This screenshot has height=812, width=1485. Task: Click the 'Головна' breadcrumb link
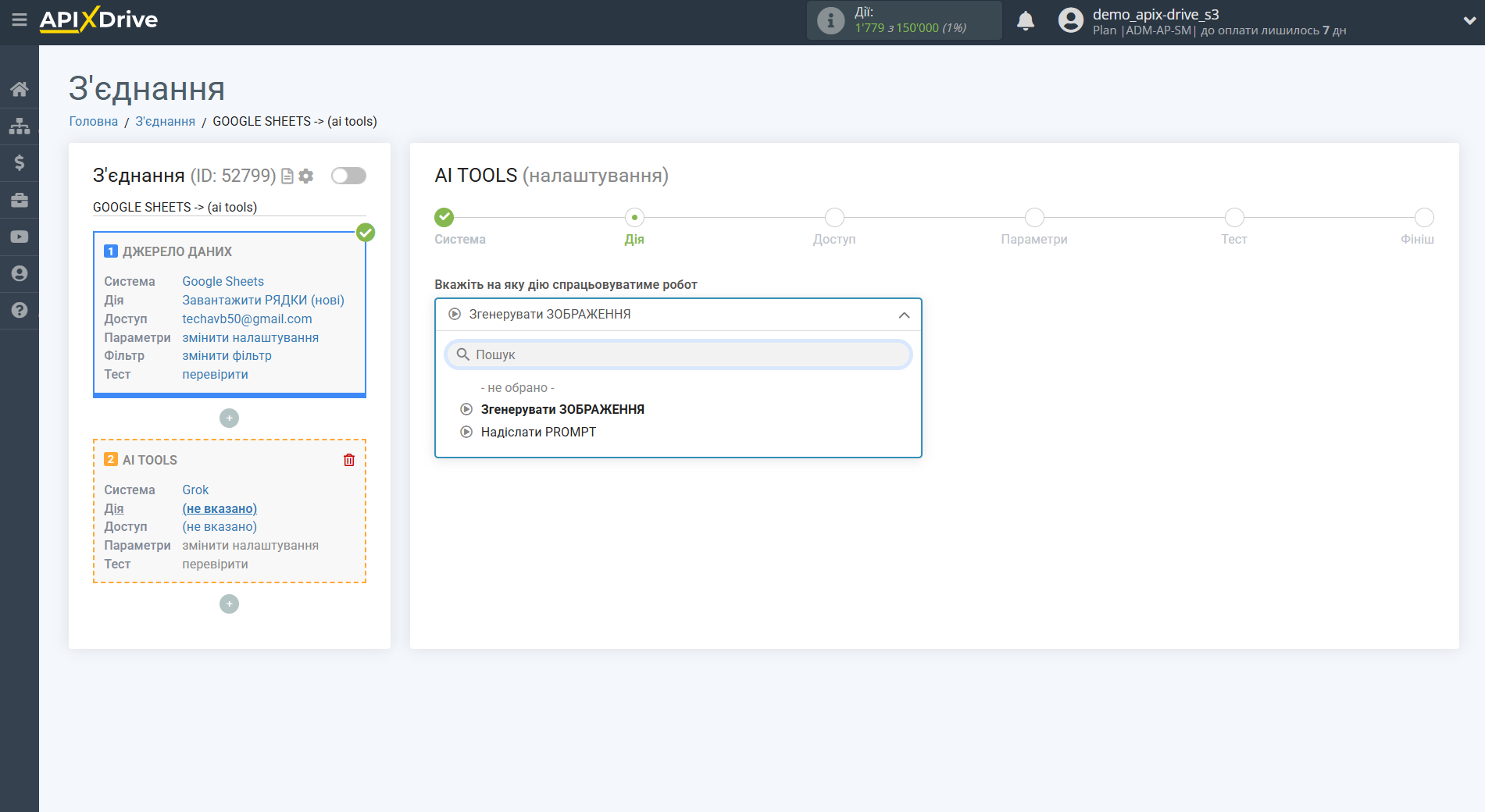93,121
